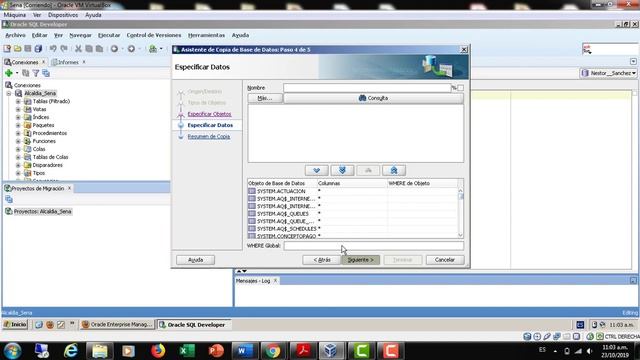Click the < Atrás button
This screenshot has height=360, width=640.
[x=322, y=260]
